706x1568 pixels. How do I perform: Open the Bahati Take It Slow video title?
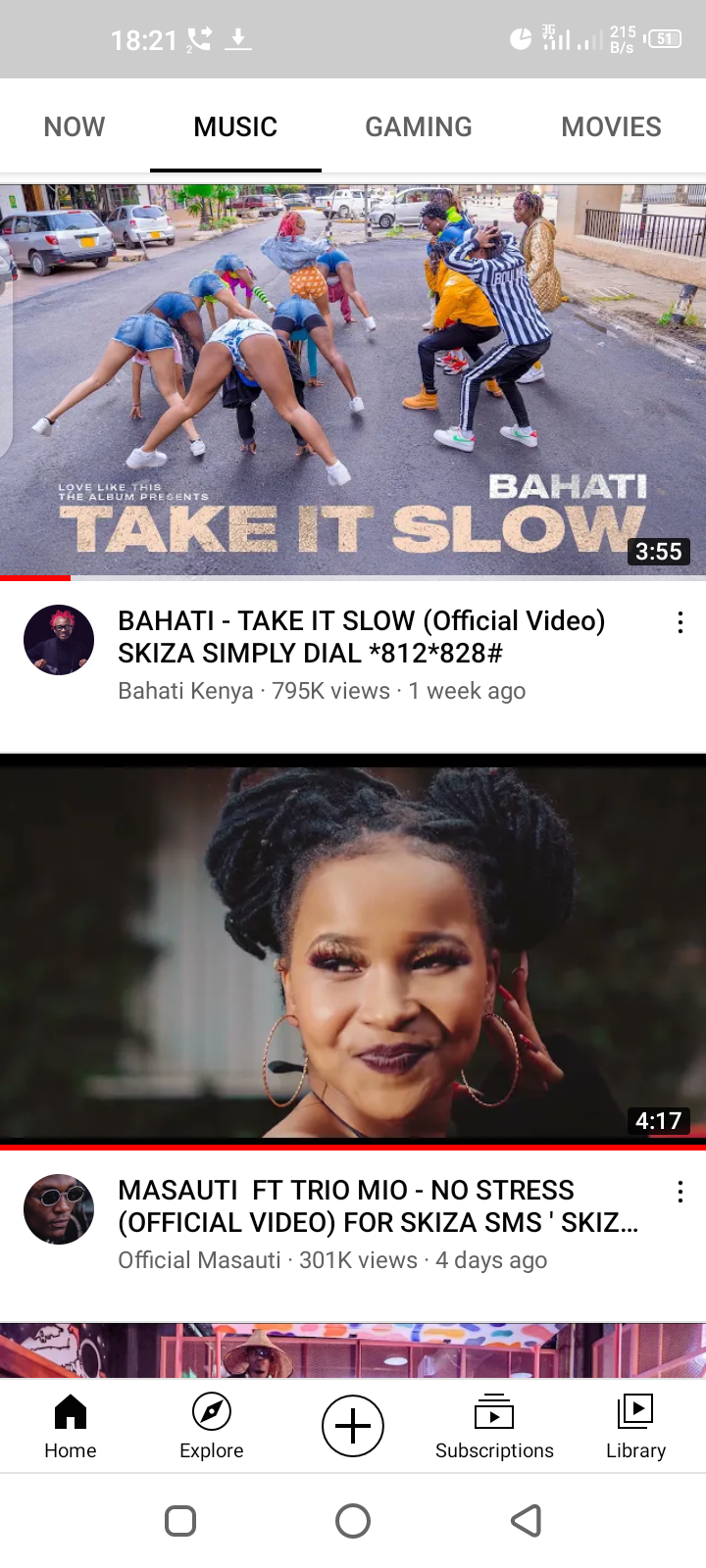[x=362, y=637]
